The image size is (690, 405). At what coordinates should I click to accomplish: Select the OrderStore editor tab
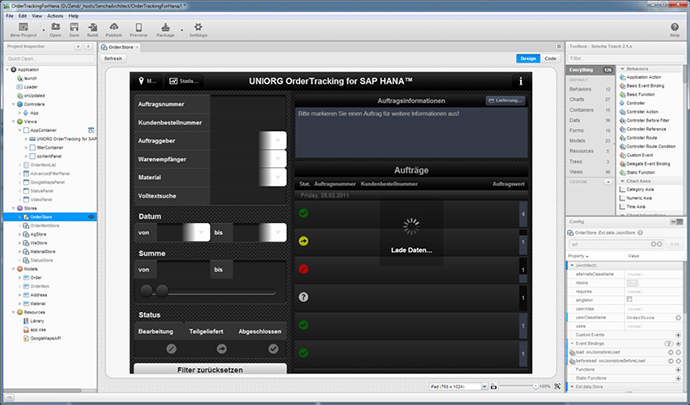(120, 47)
